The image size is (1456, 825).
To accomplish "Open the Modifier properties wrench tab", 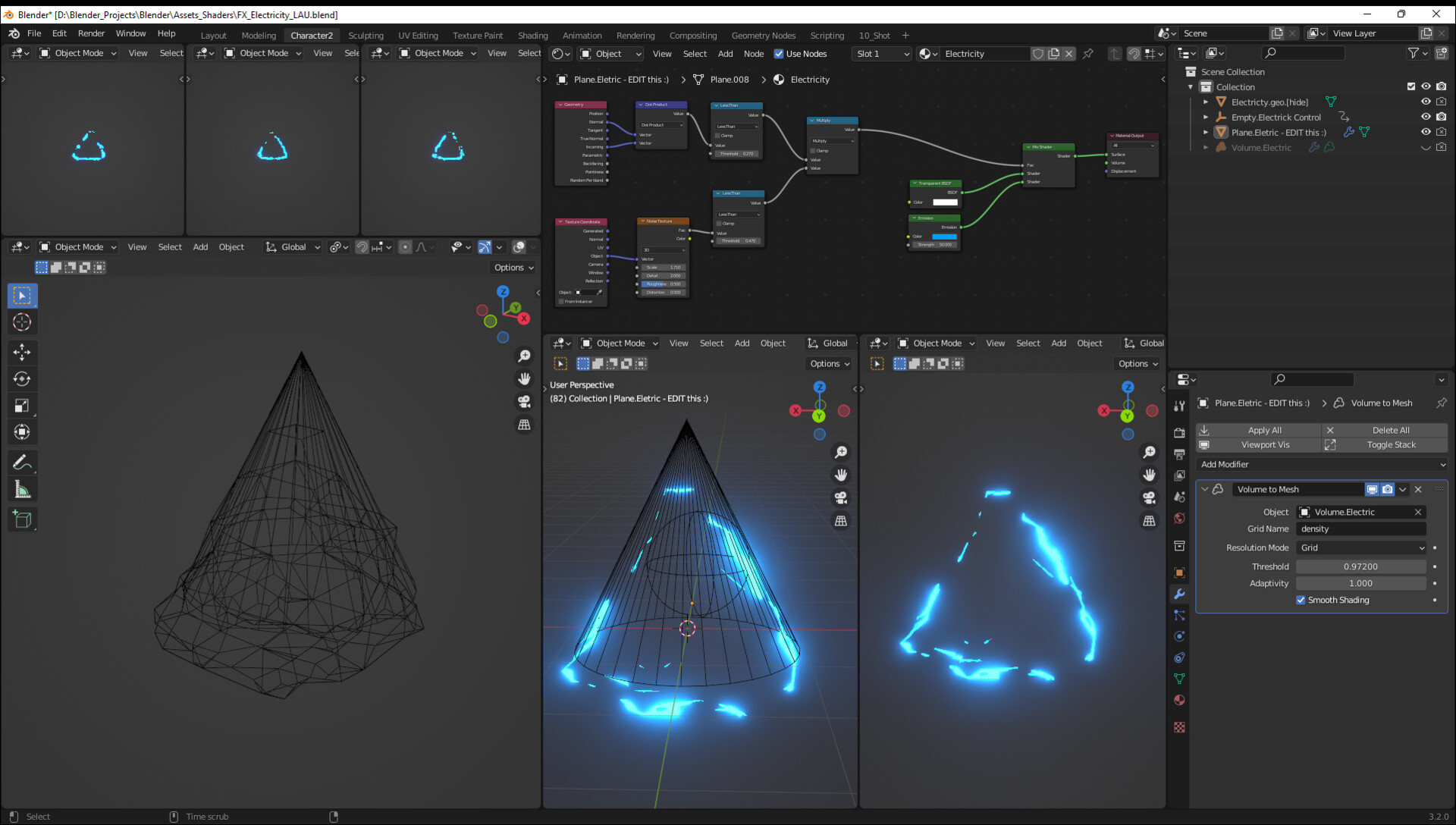I will [1179, 594].
